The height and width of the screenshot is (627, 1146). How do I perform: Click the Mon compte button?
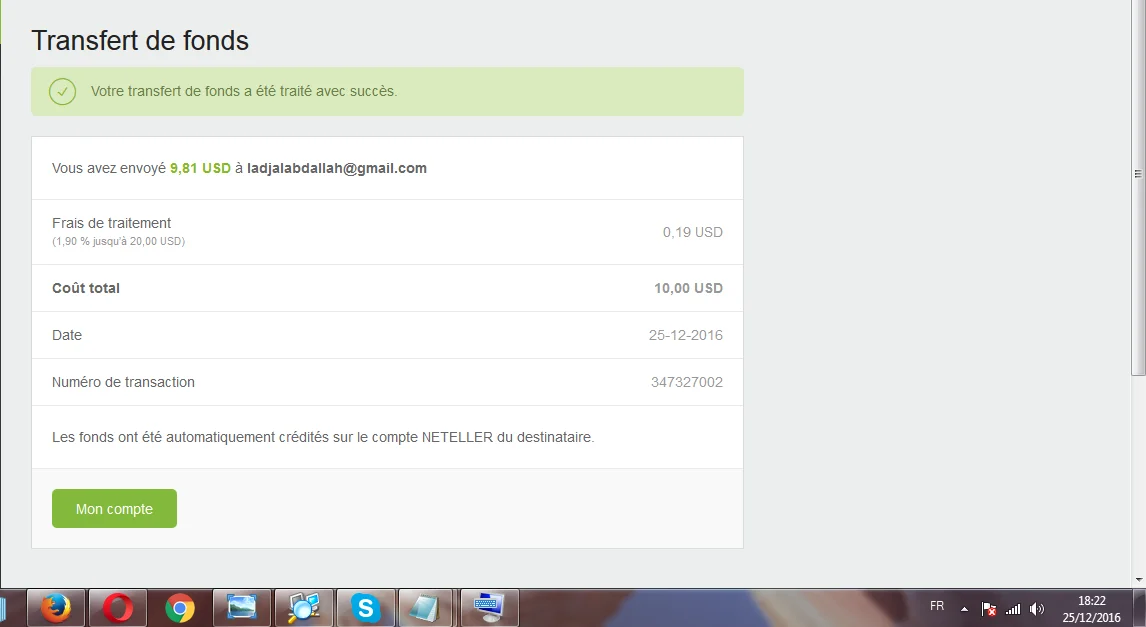[114, 509]
